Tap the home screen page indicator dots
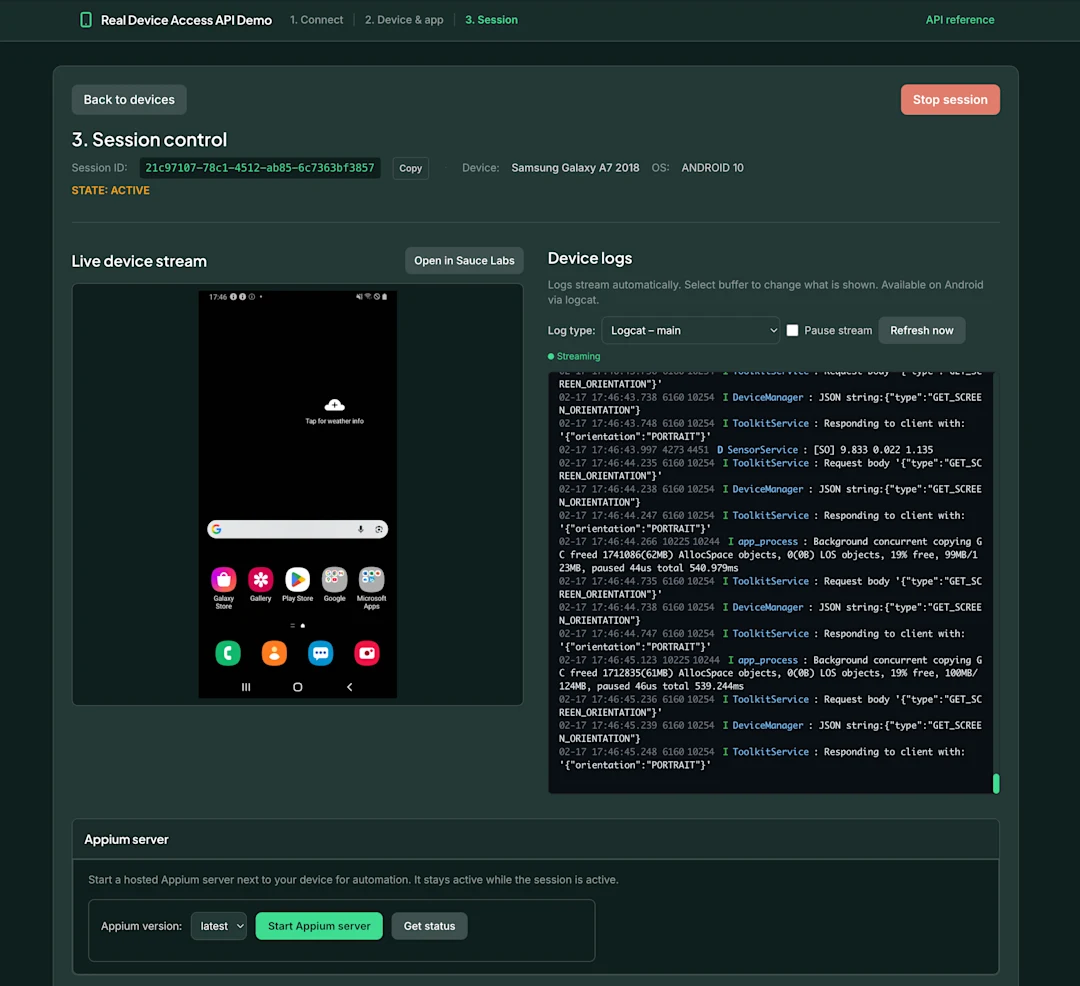This screenshot has height=986, width=1080. coord(298,626)
